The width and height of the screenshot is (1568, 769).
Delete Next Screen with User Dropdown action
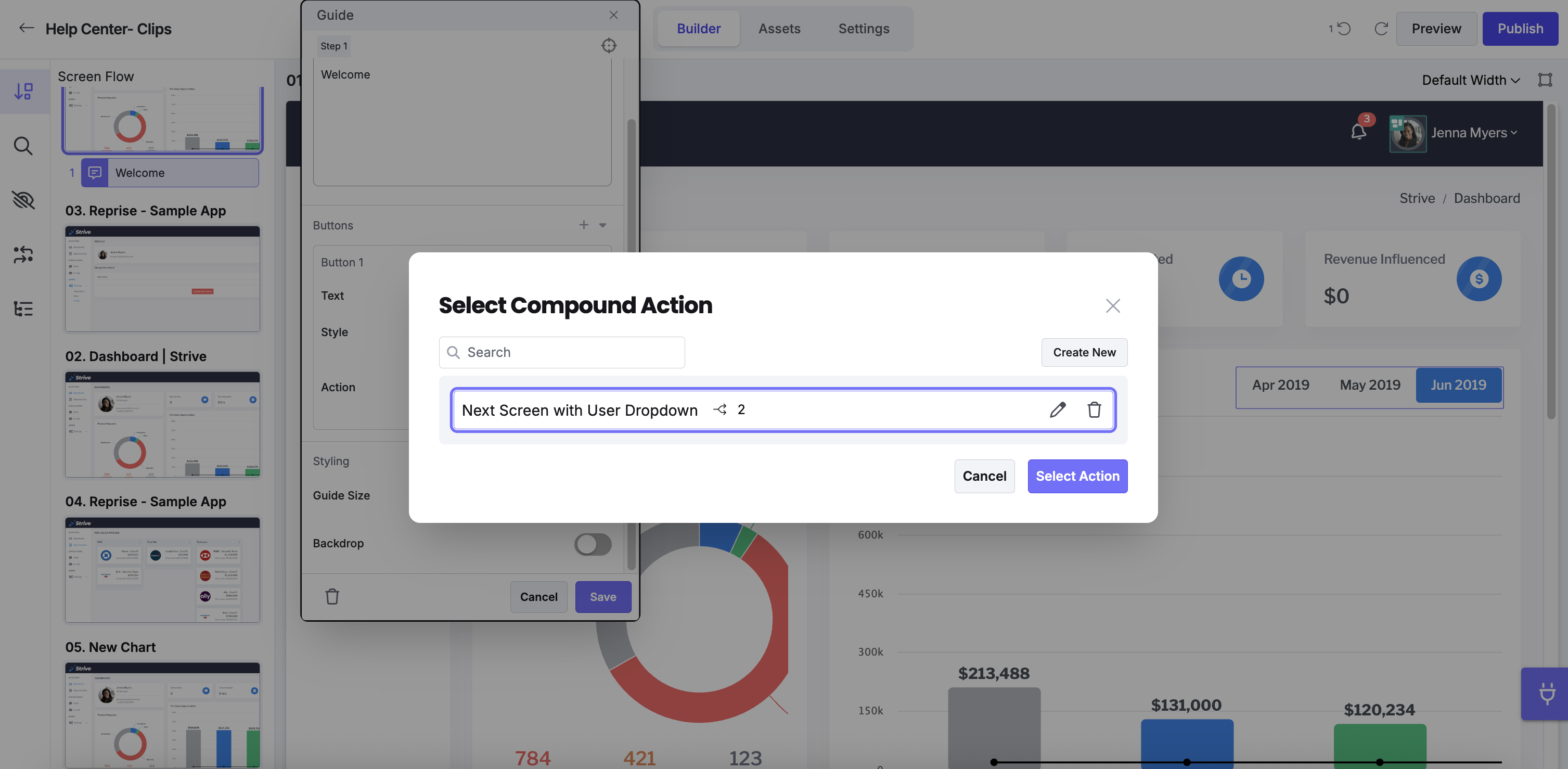tap(1095, 410)
